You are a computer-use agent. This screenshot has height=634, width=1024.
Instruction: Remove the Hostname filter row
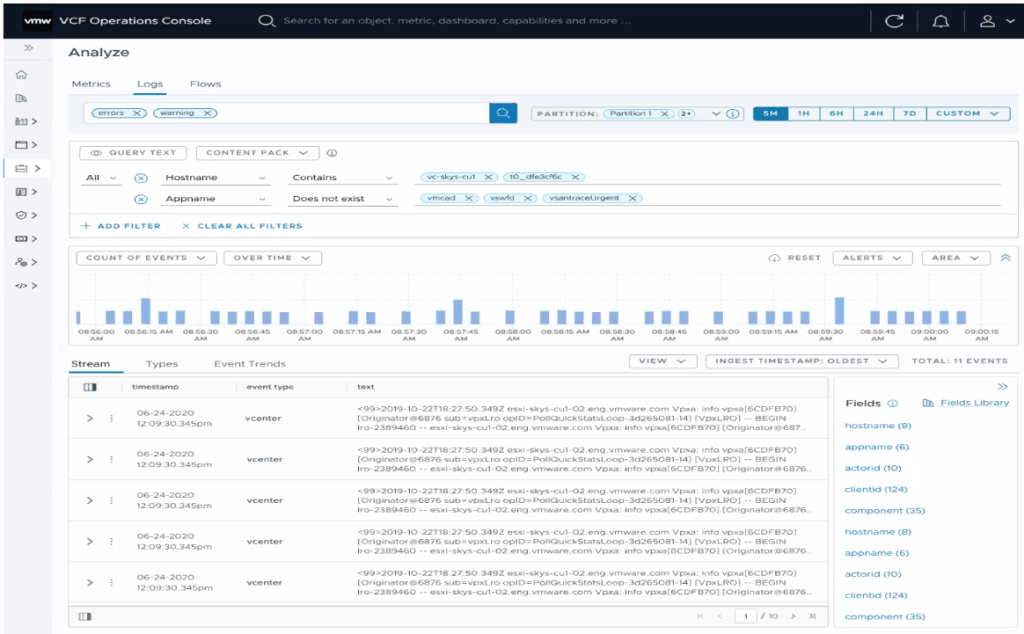(141, 177)
